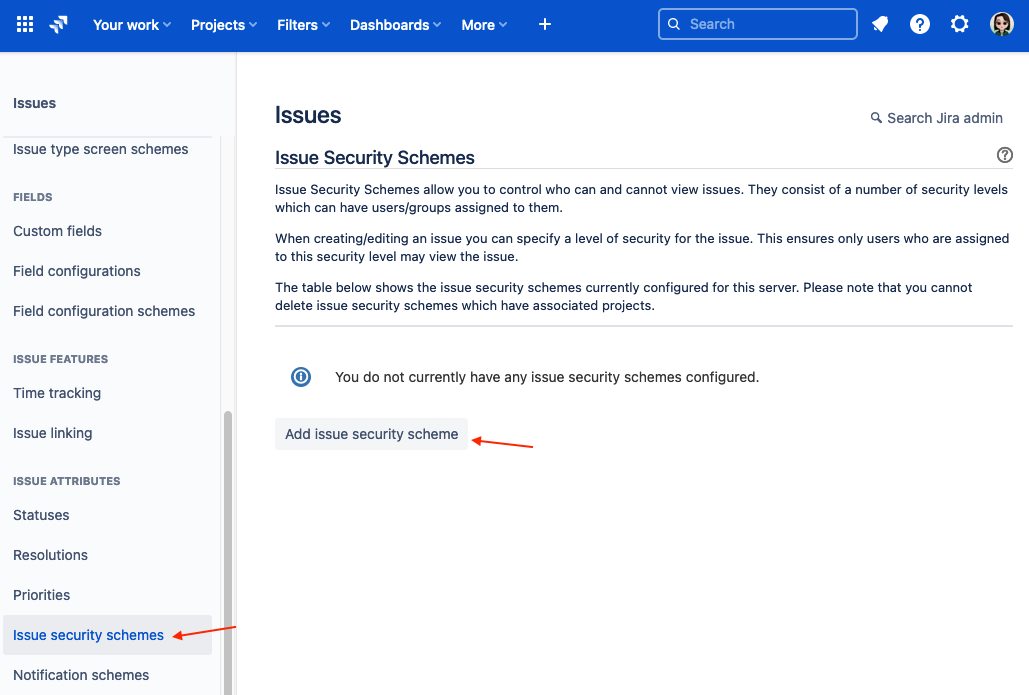Click the magnifier in Search Jira admin
This screenshot has width=1029, height=695.
tap(876, 118)
